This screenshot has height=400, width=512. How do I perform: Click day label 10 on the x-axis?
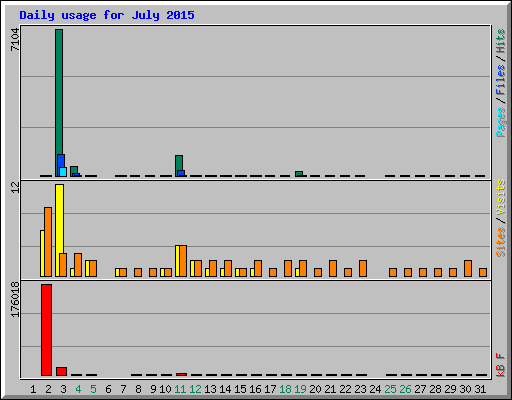point(165,389)
